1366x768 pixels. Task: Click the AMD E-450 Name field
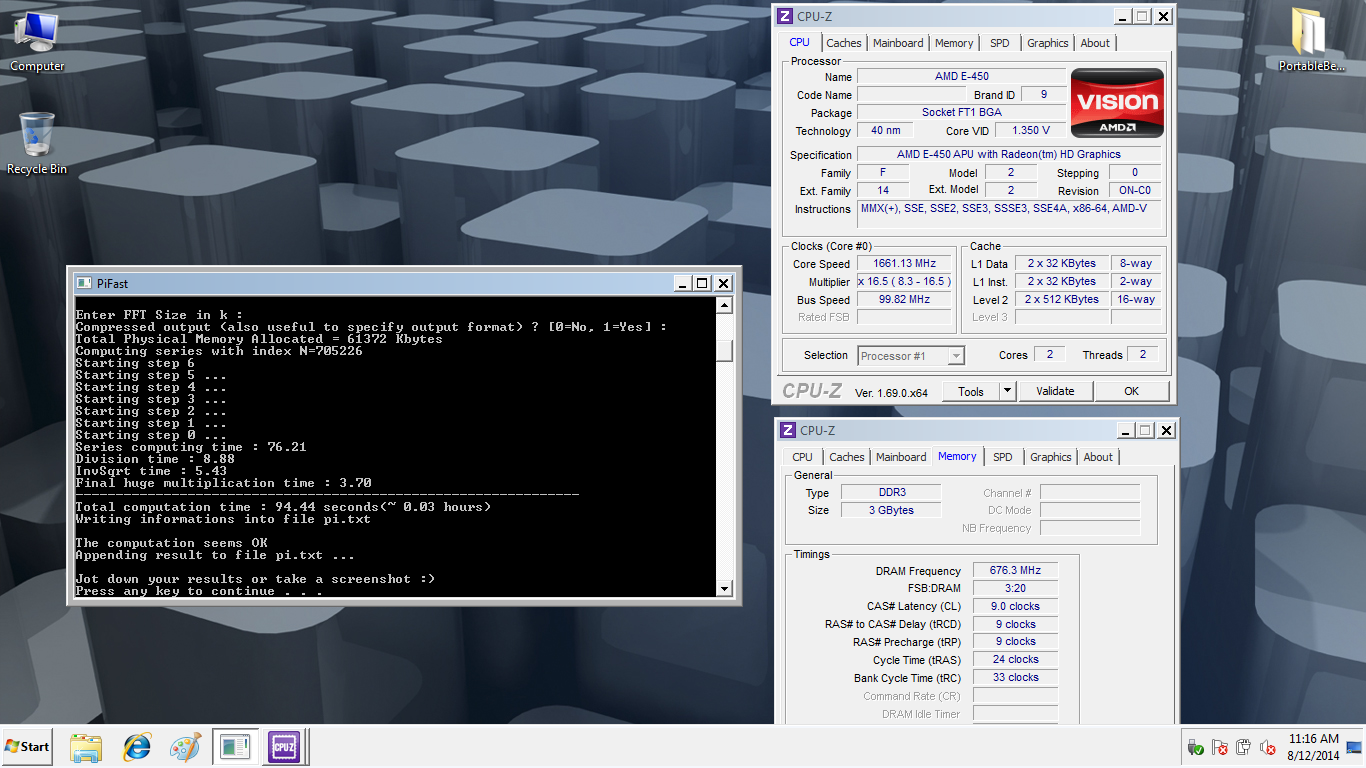point(960,77)
